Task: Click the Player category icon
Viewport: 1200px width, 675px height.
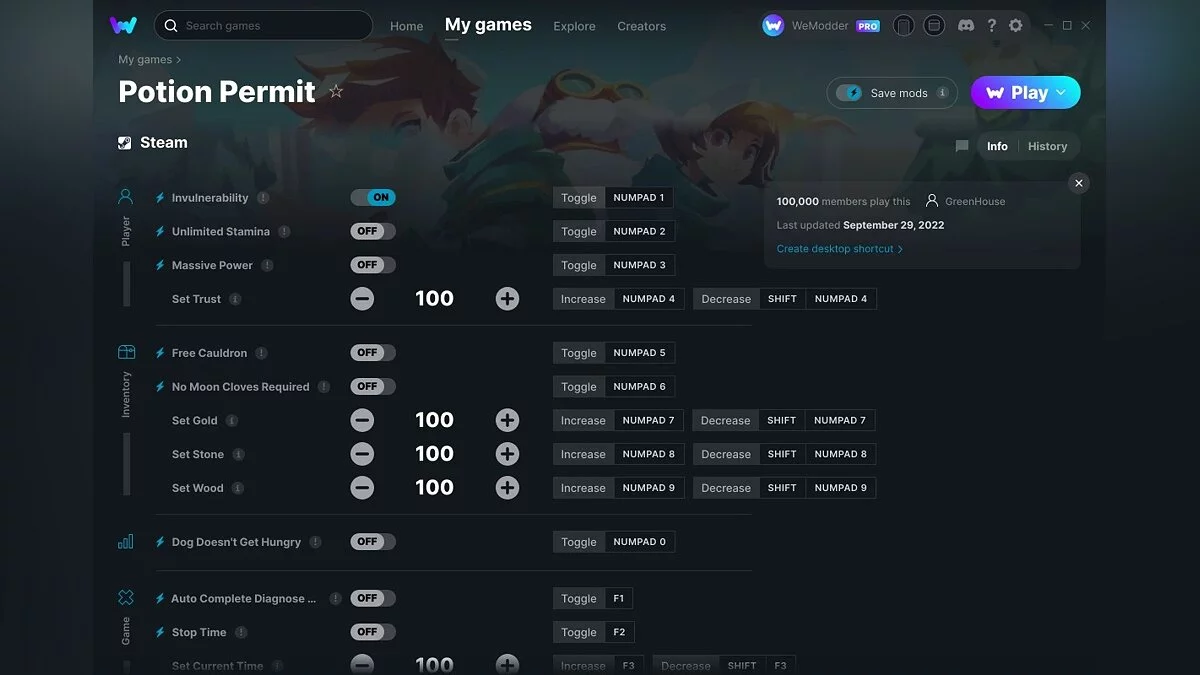Action: pos(126,197)
